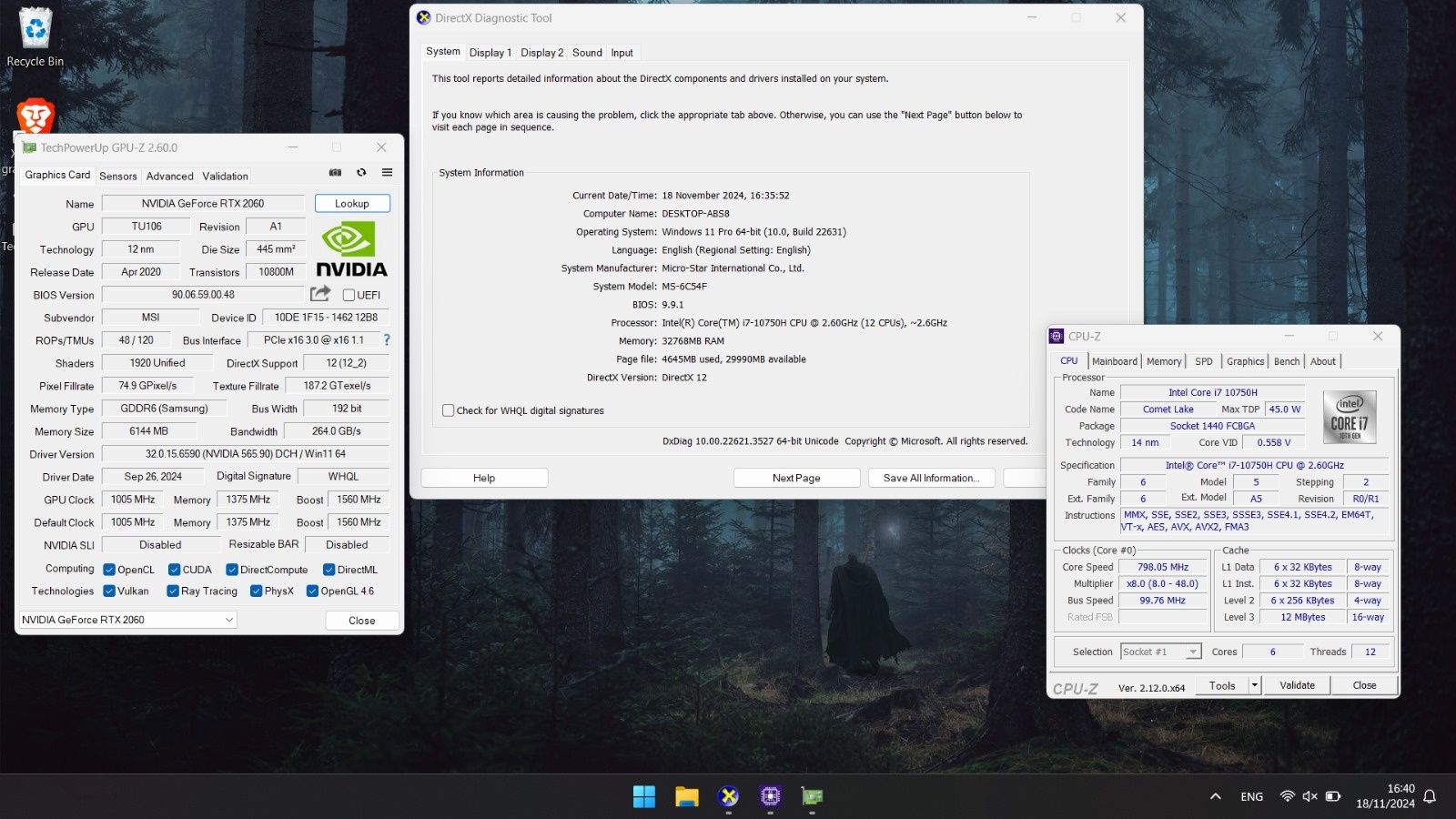
Task: Switch to the GPU-Z Advanced tab
Action: point(170,176)
